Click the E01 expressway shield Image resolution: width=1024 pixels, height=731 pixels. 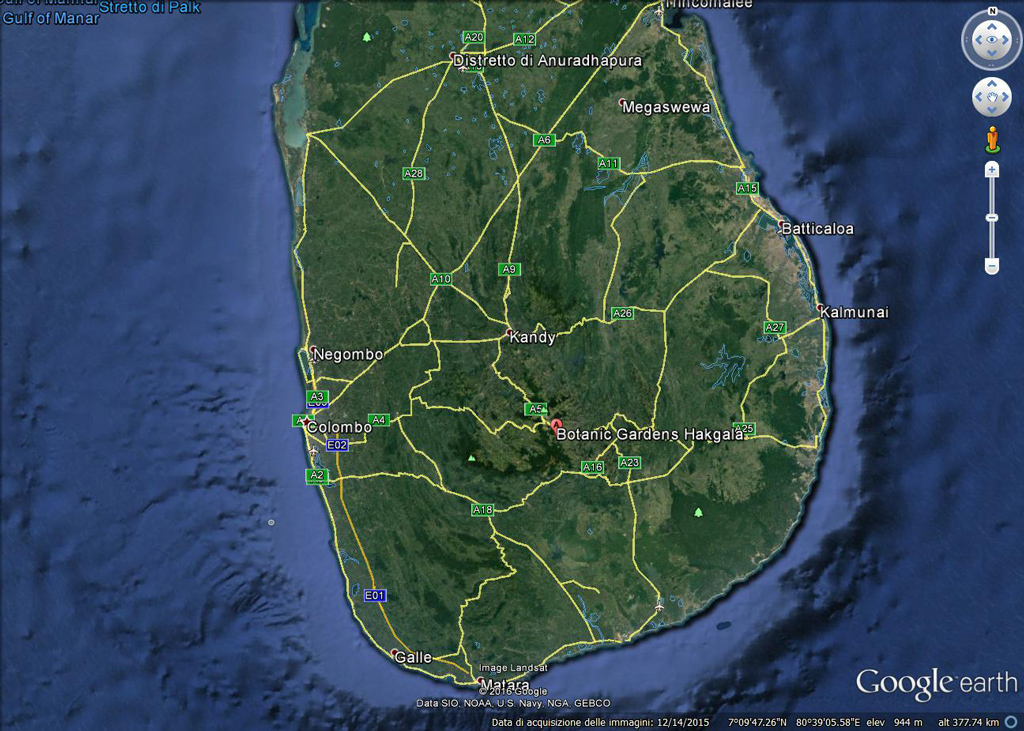(x=375, y=595)
